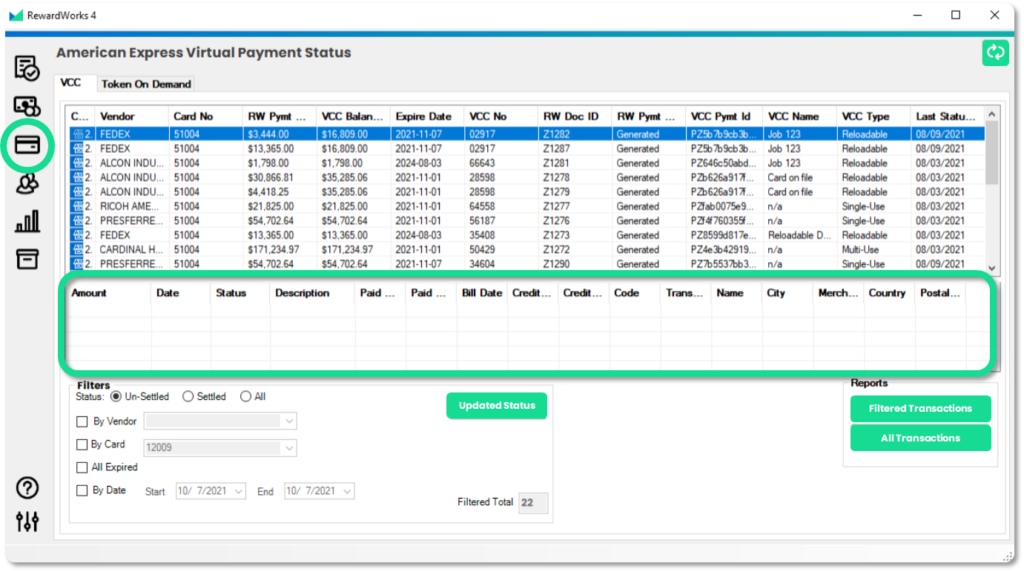Select the row with RW Doc ID Z1282

tap(527, 134)
